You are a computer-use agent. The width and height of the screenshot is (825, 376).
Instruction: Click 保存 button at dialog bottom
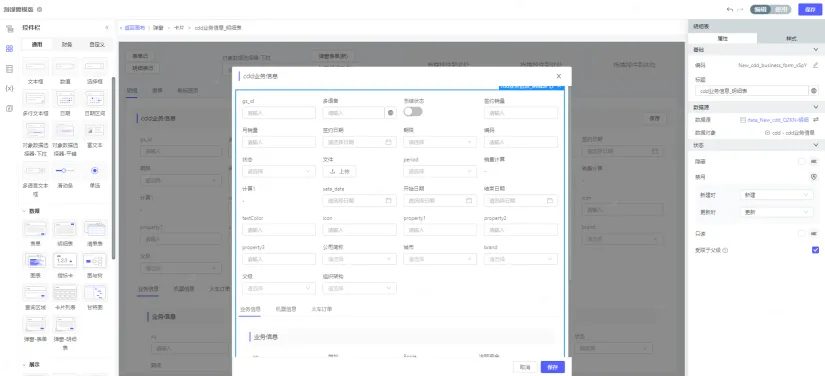point(552,367)
